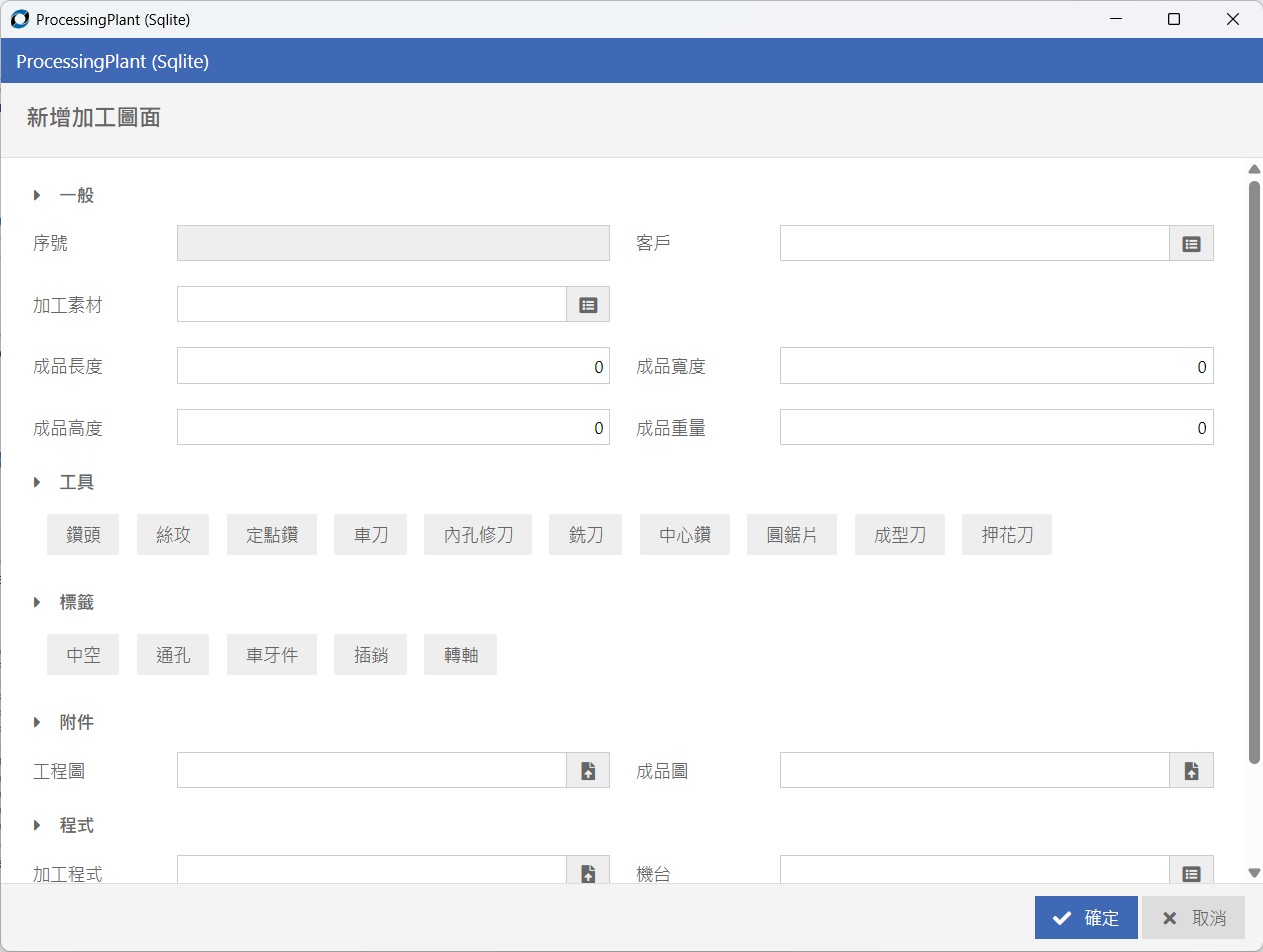Screen dimensions: 1263x952
Task: Click the 加工素材 input field
Action: tap(372, 305)
